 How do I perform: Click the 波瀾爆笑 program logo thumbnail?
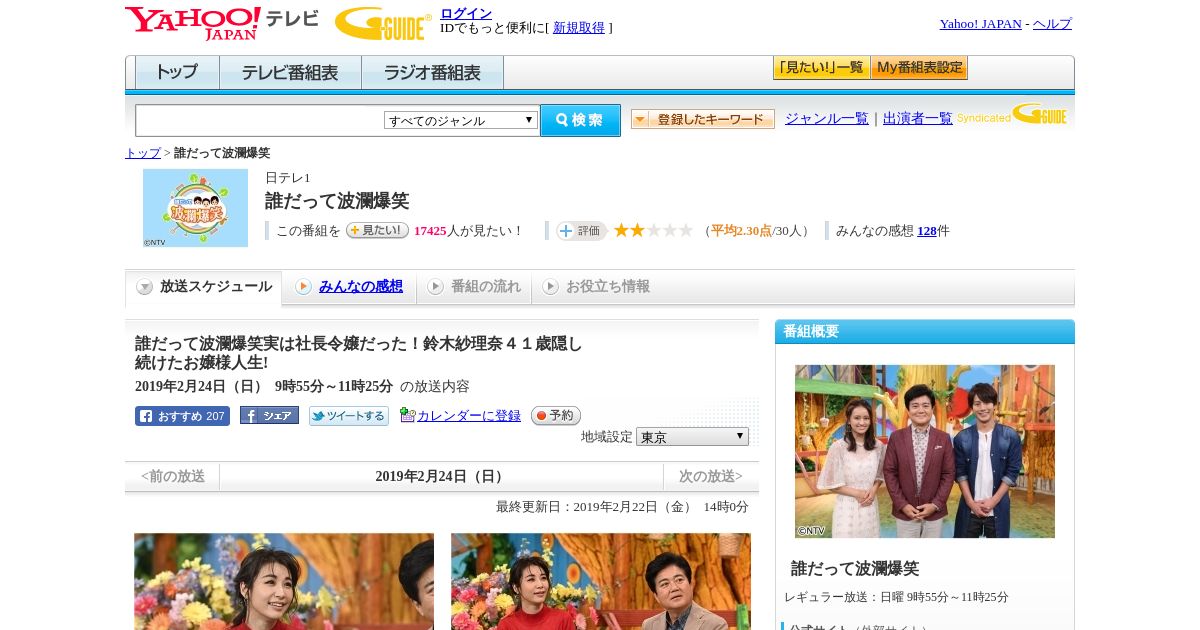point(195,208)
